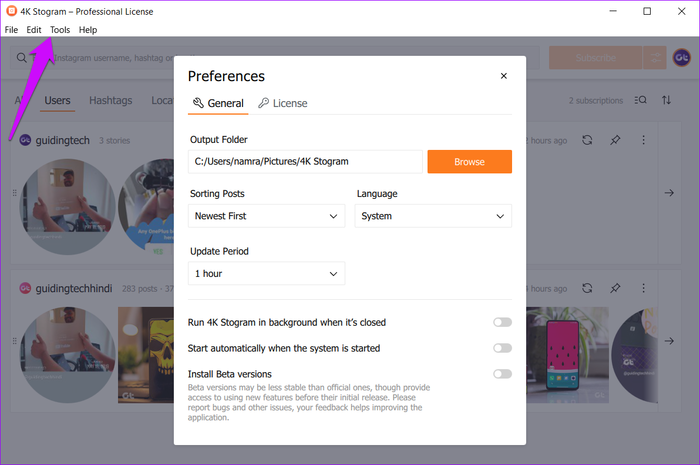Browse for an output folder
This screenshot has width=700, height=465.
470,162
